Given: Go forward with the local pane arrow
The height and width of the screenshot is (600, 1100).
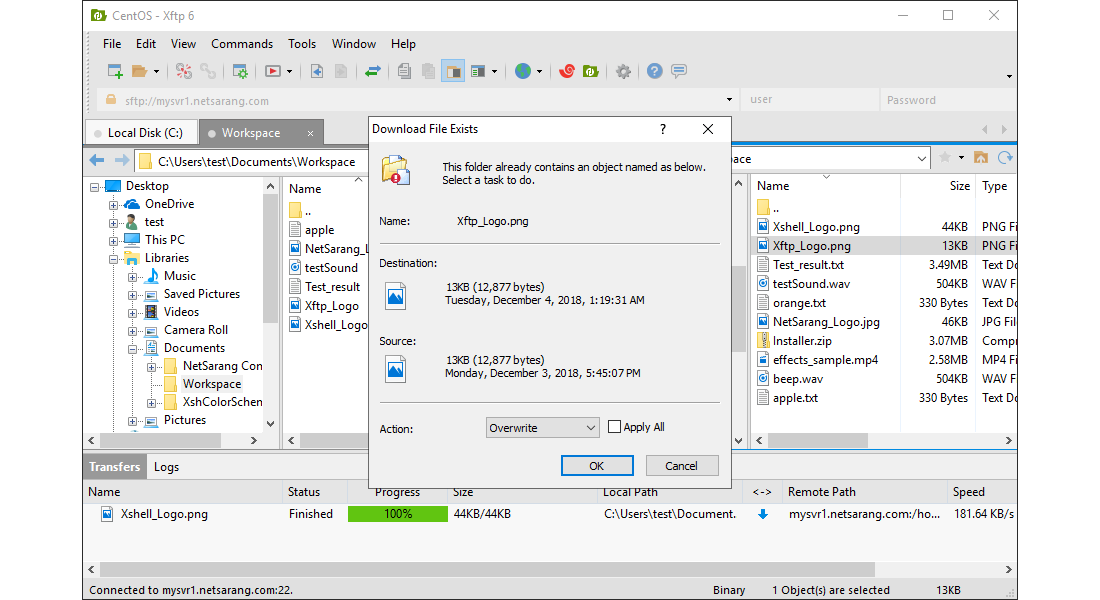Looking at the screenshot, I should click(x=122, y=161).
